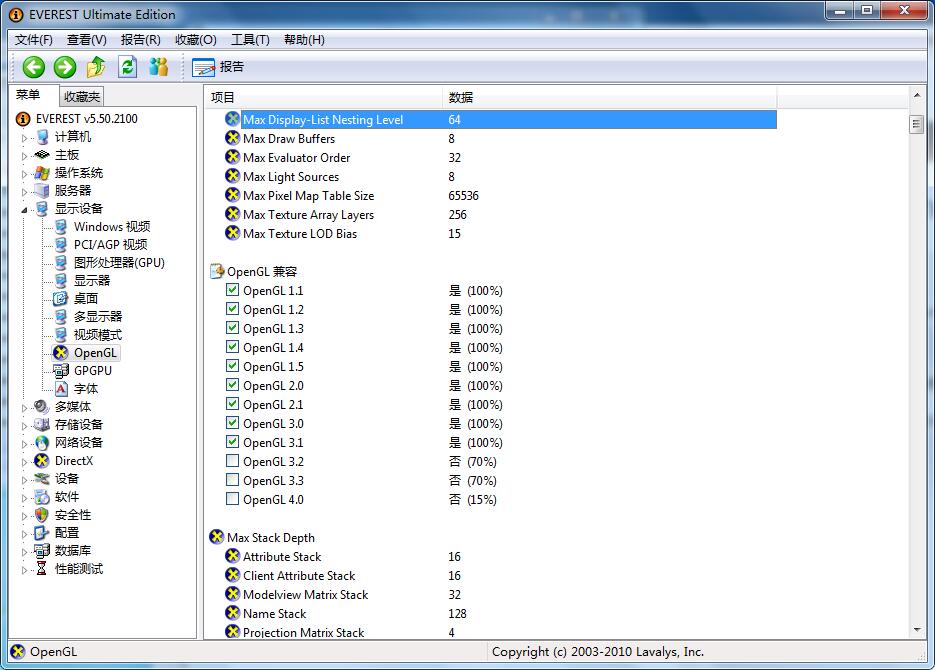Click the 字体 fonts icon in tree

pyautogui.click(x=61, y=389)
